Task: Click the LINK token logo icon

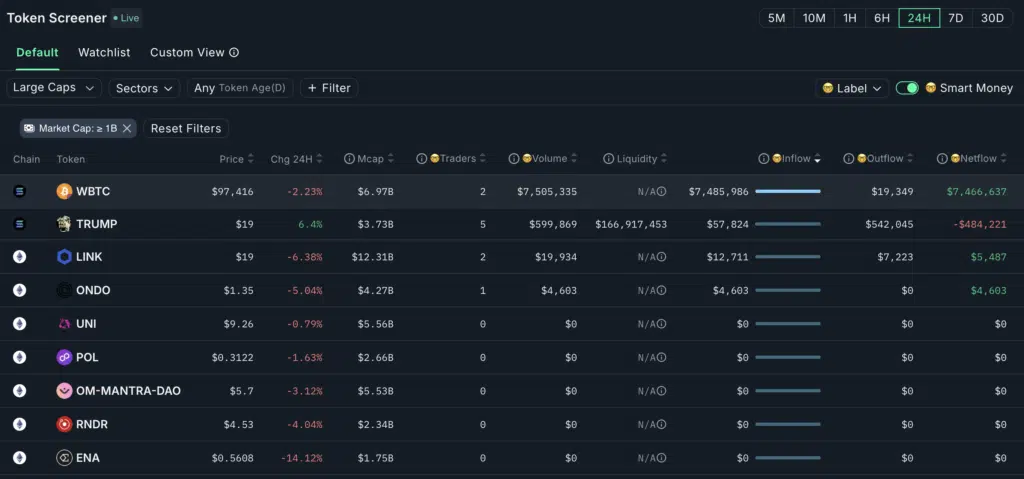Action: pyautogui.click(x=64, y=257)
